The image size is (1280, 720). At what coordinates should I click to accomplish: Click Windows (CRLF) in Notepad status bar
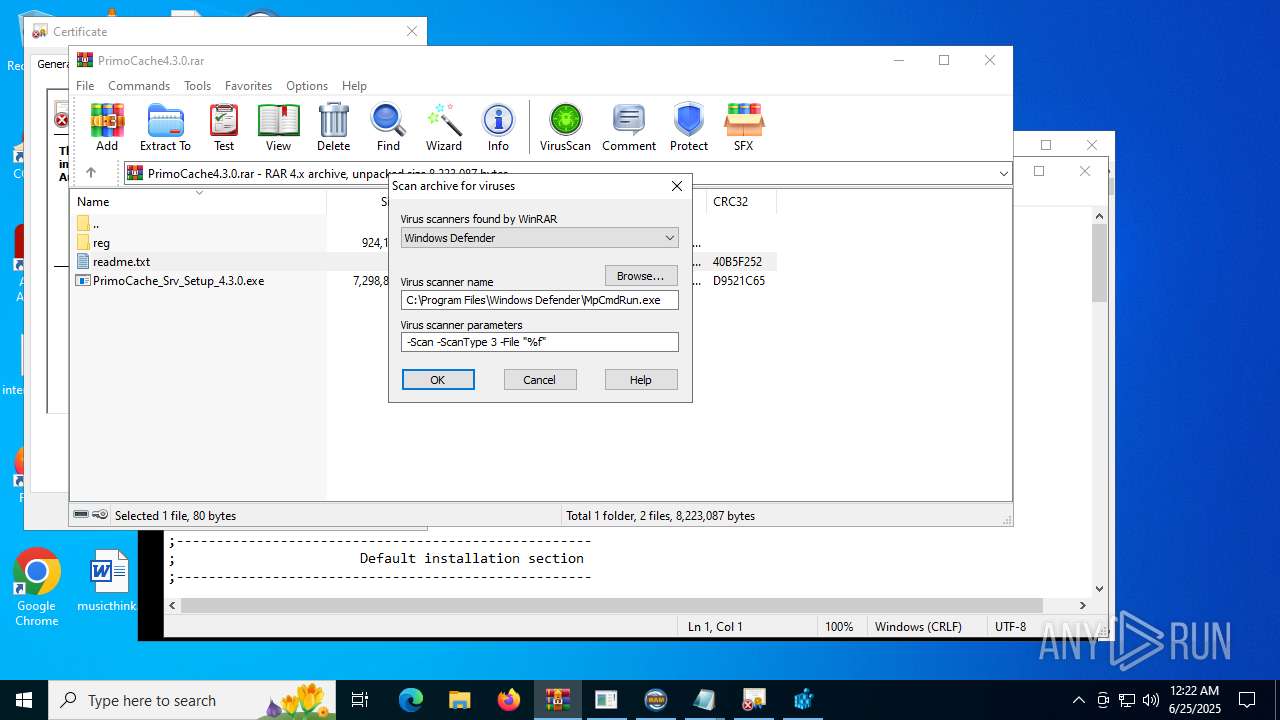point(918,627)
